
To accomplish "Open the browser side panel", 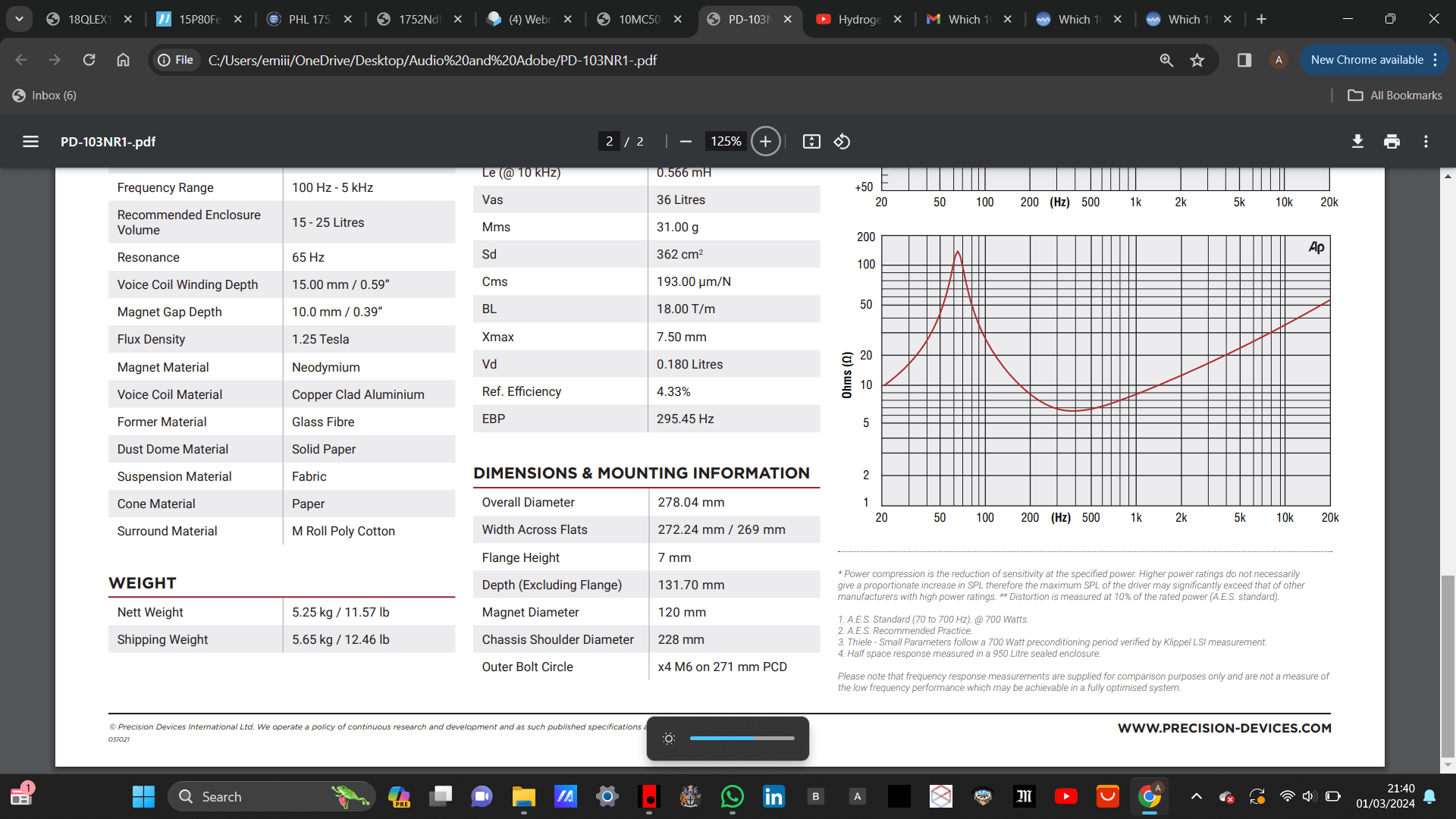I will 1244,60.
